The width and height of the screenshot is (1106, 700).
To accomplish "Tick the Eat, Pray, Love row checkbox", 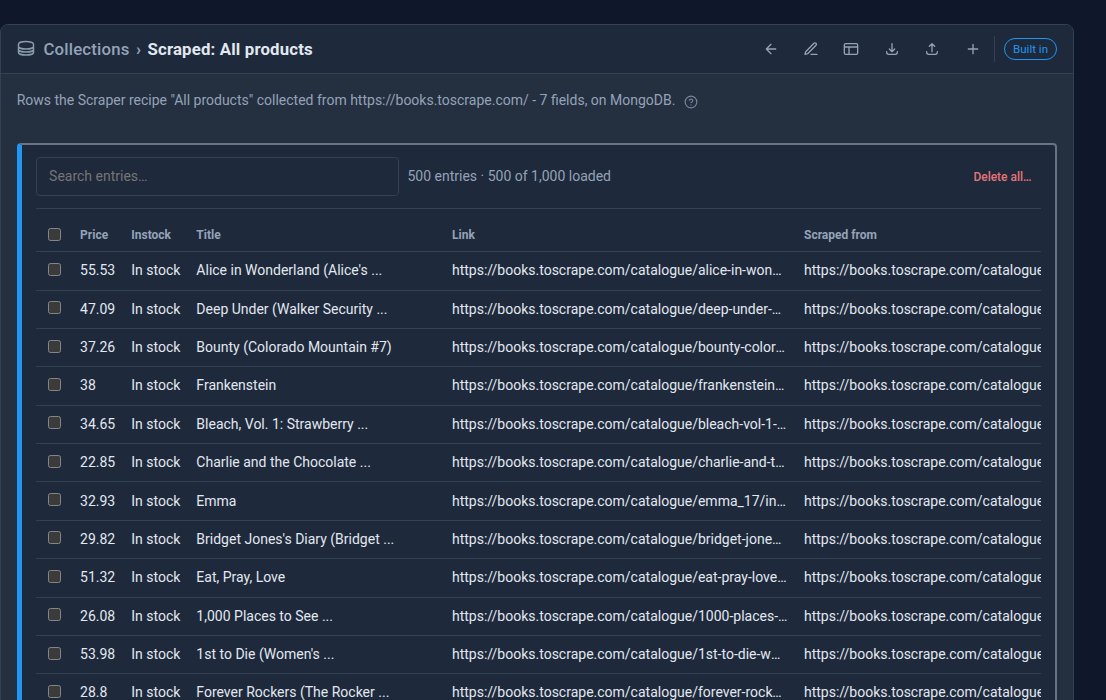I will click(54, 577).
